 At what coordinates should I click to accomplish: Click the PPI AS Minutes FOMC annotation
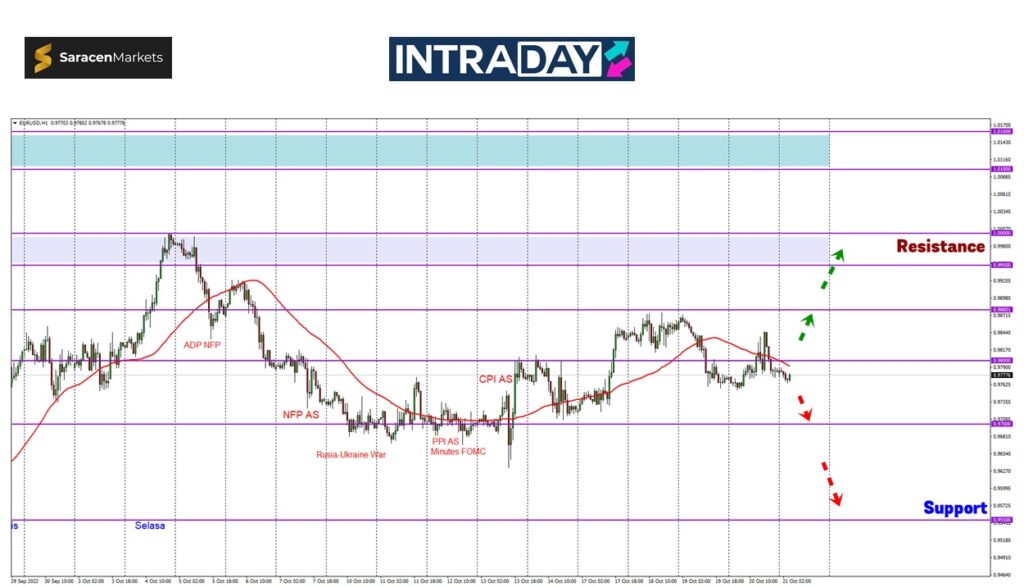[458, 446]
